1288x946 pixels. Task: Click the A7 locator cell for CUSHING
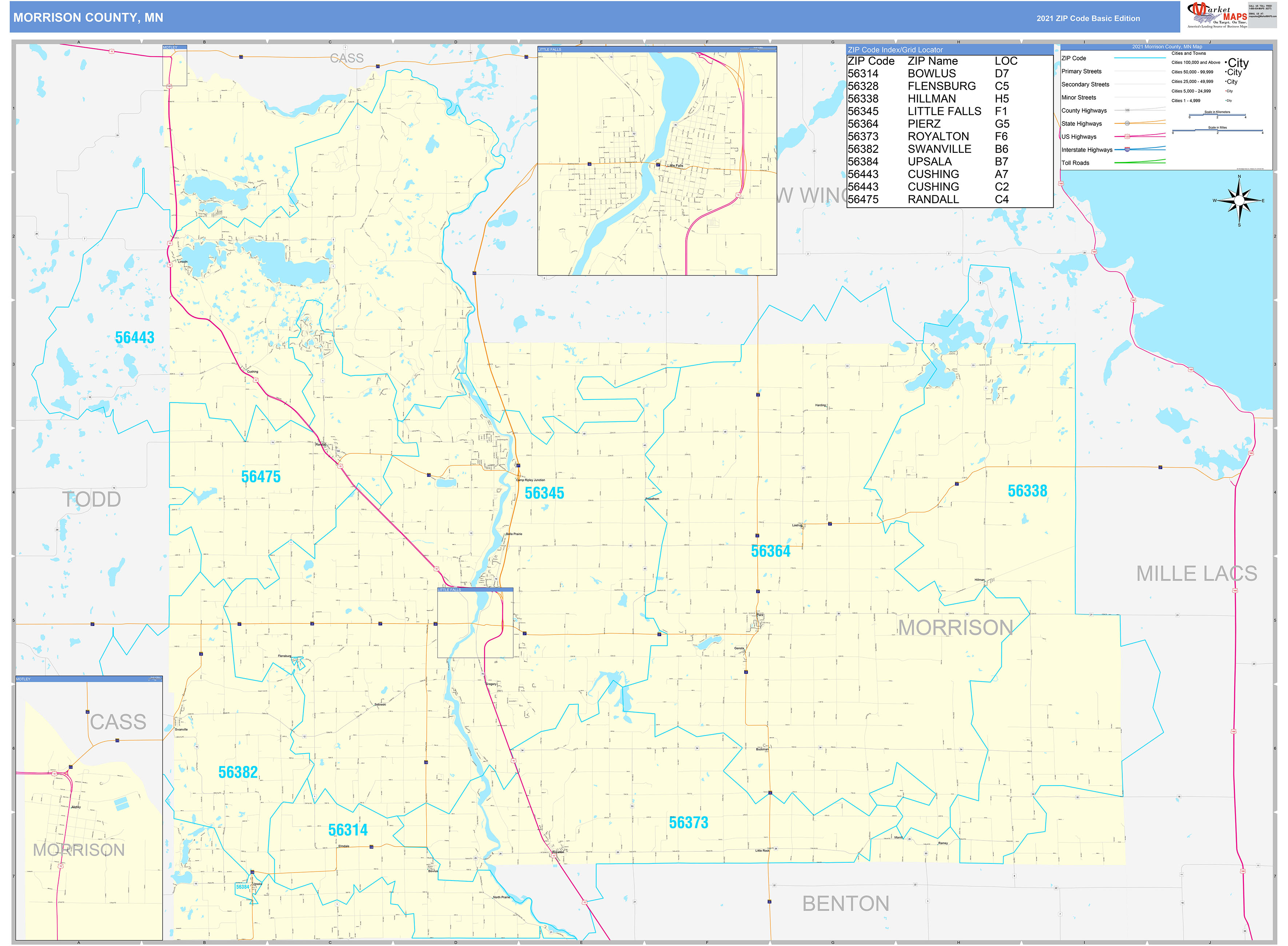(1001, 174)
